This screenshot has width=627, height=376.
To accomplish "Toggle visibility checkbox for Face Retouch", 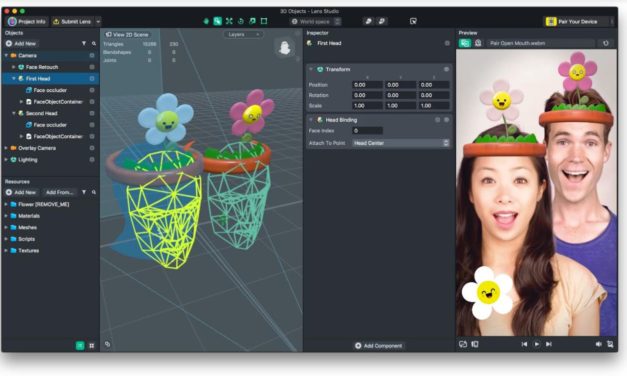I will [92, 67].
